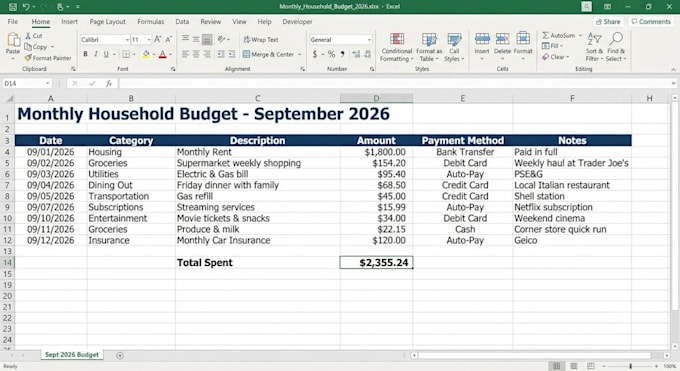The width and height of the screenshot is (680, 371).
Task: Activate the Format Painter
Action: click(48, 58)
